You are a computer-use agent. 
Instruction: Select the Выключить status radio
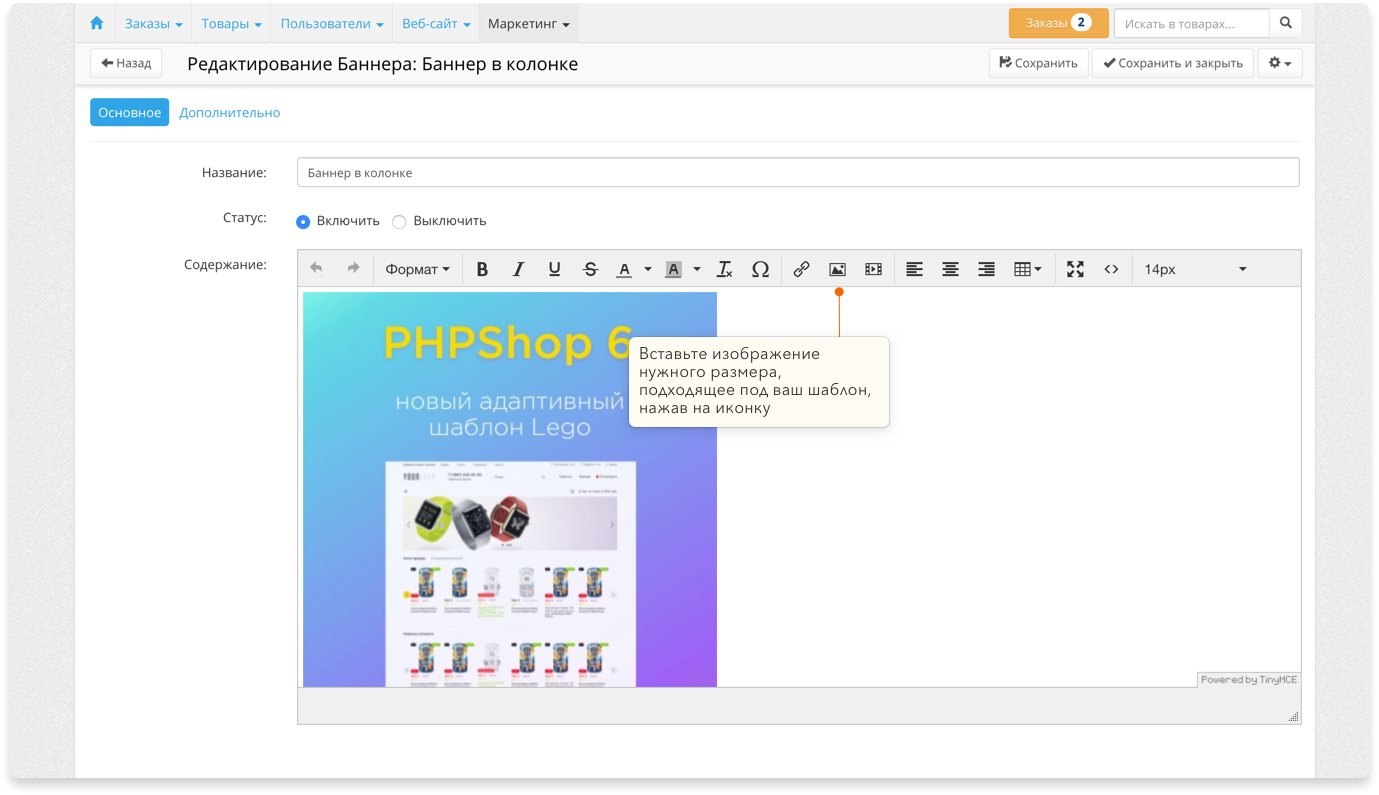click(x=399, y=221)
